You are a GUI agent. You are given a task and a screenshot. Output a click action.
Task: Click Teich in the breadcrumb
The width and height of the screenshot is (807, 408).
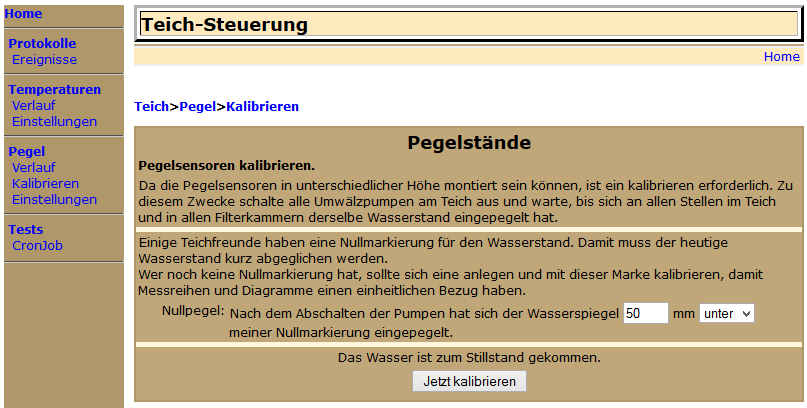[x=151, y=106]
